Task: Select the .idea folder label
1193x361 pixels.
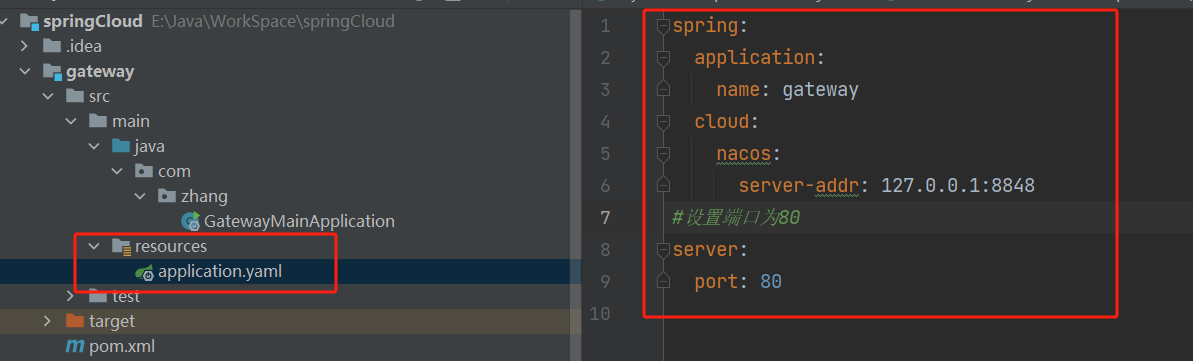Action: 84,46
